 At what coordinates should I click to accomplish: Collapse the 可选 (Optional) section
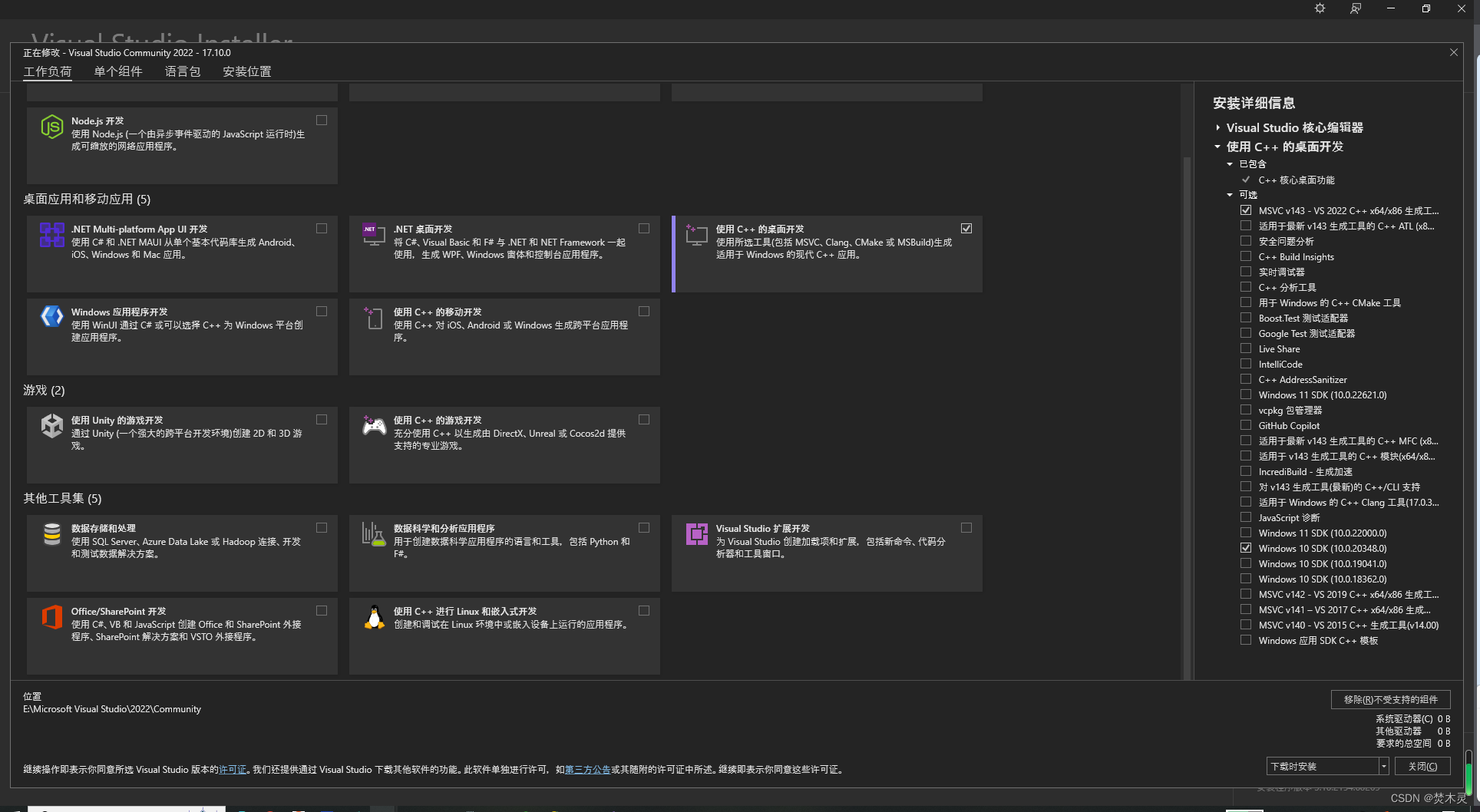pos(1230,195)
